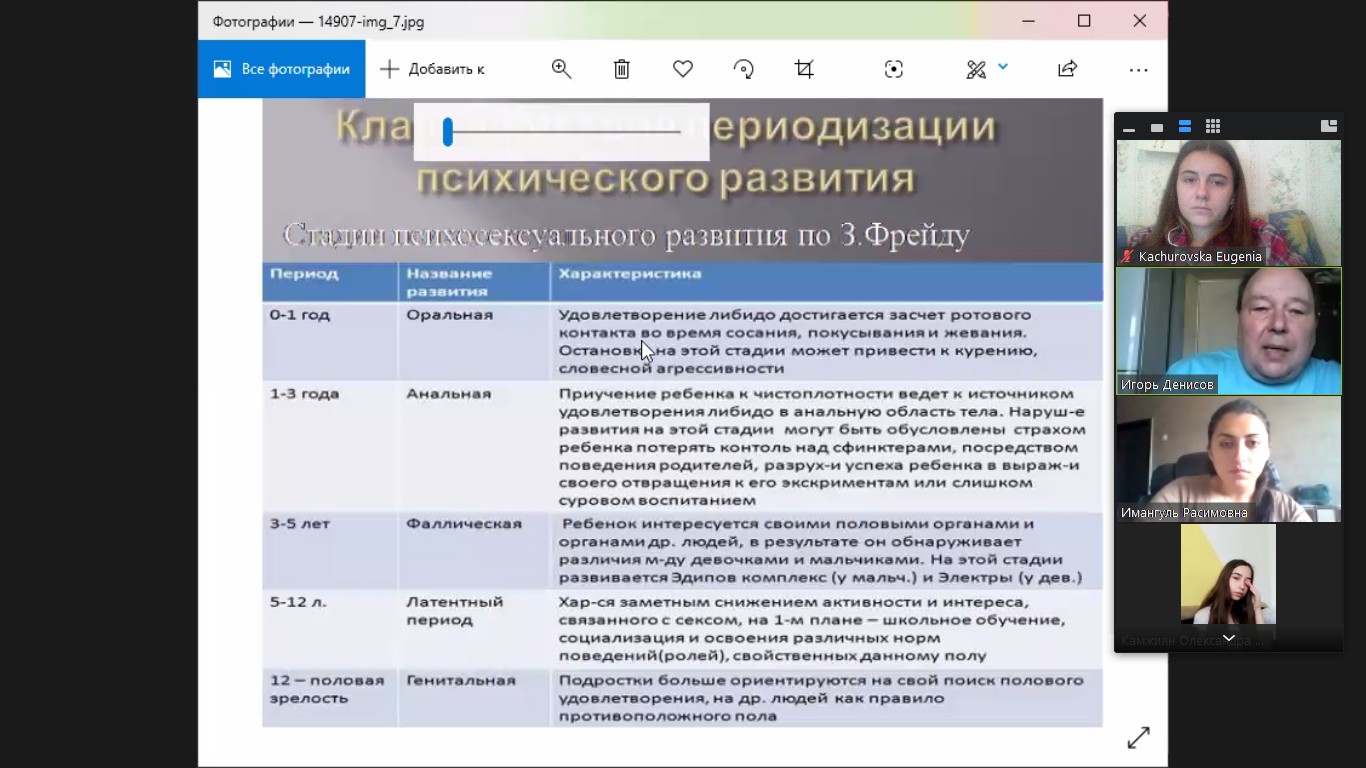
Task: Share the photo using share icon
Action: pos(1067,69)
